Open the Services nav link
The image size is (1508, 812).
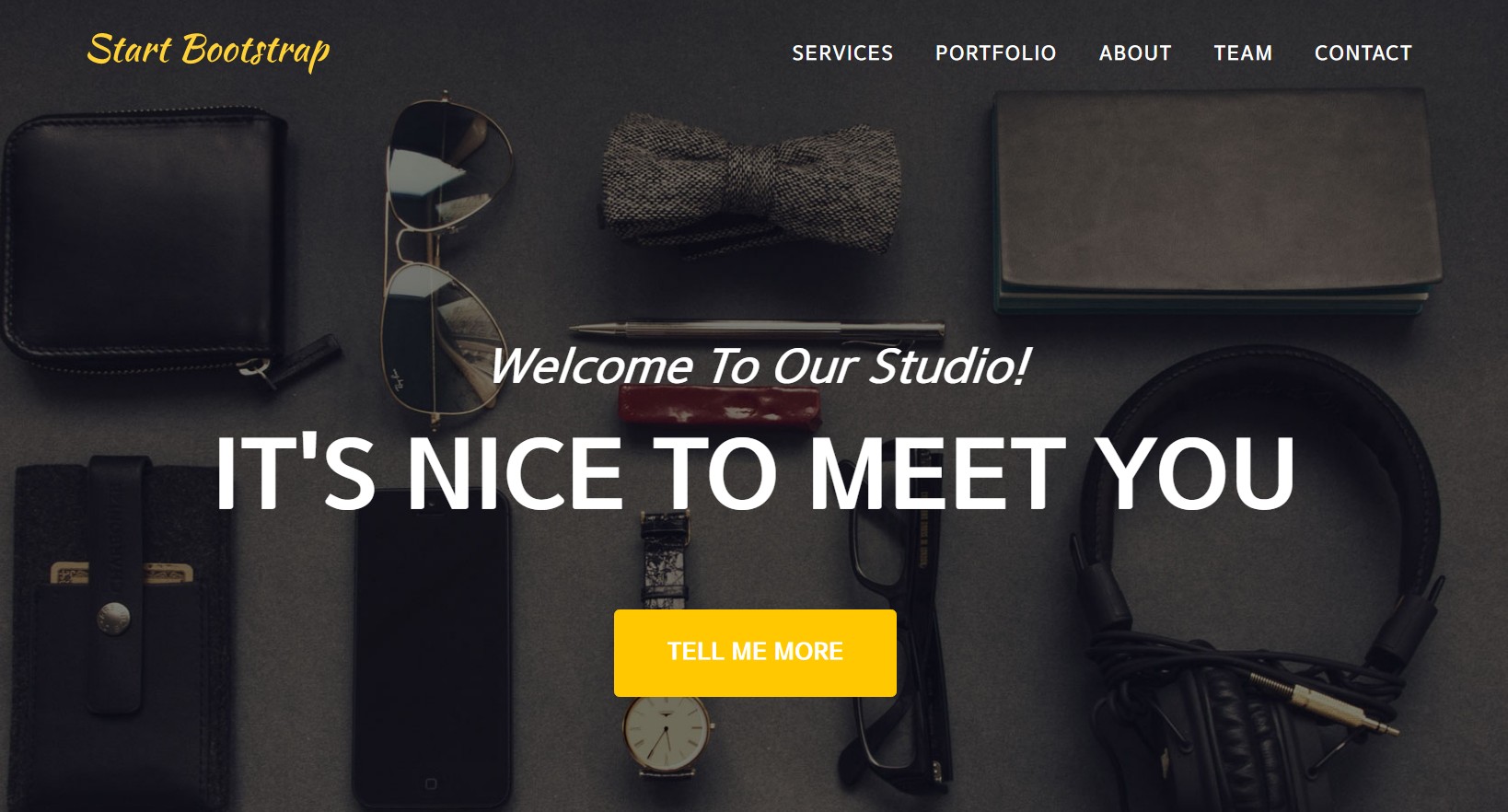(x=842, y=53)
